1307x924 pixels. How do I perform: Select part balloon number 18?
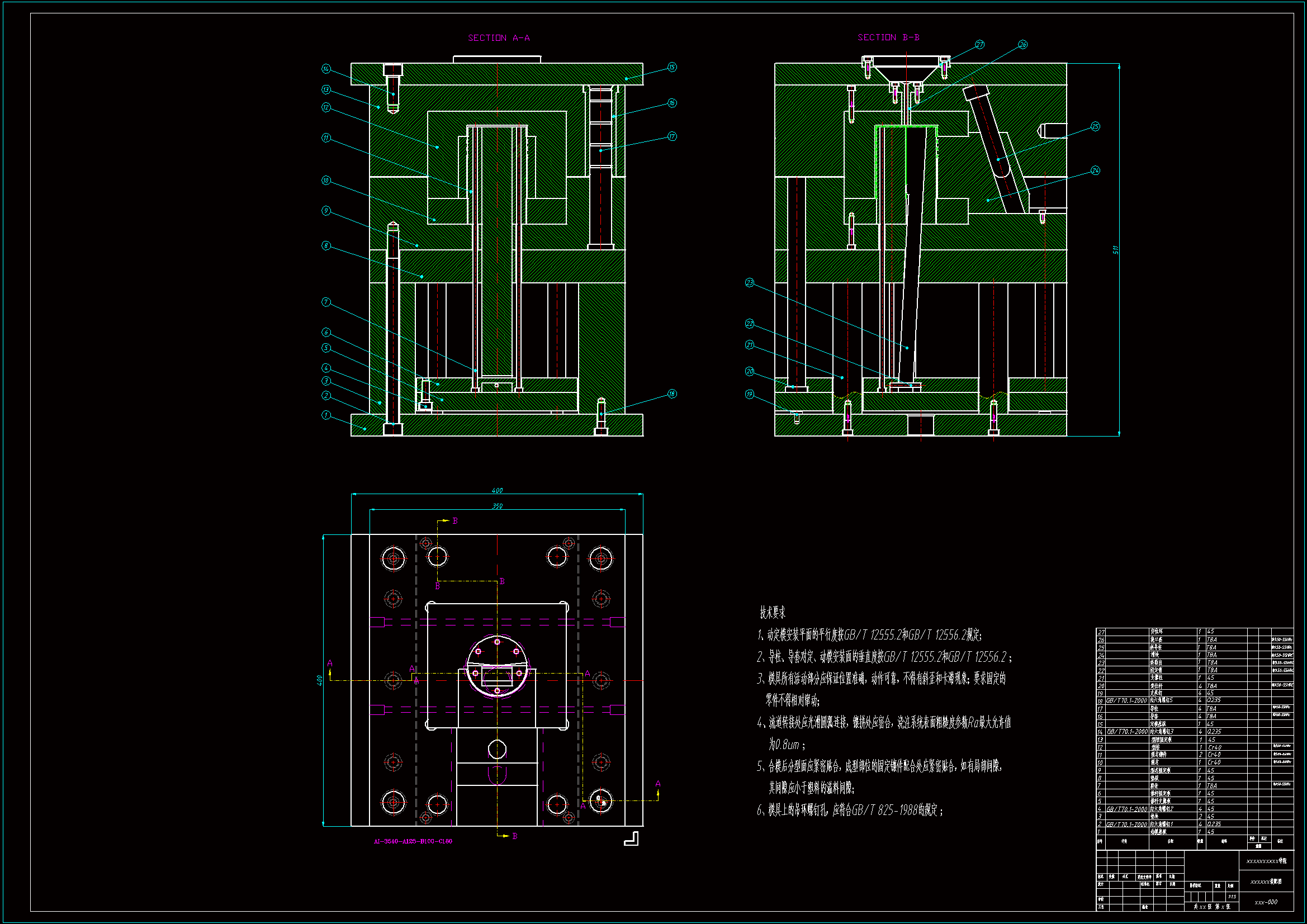pos(672,394)
